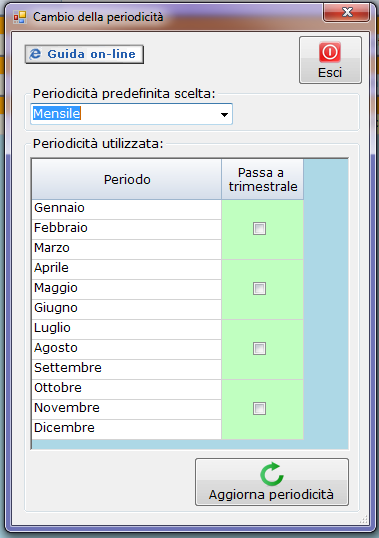Select the Dicembre row
Screen dimensions: 379x538
(x=127, y=429)
